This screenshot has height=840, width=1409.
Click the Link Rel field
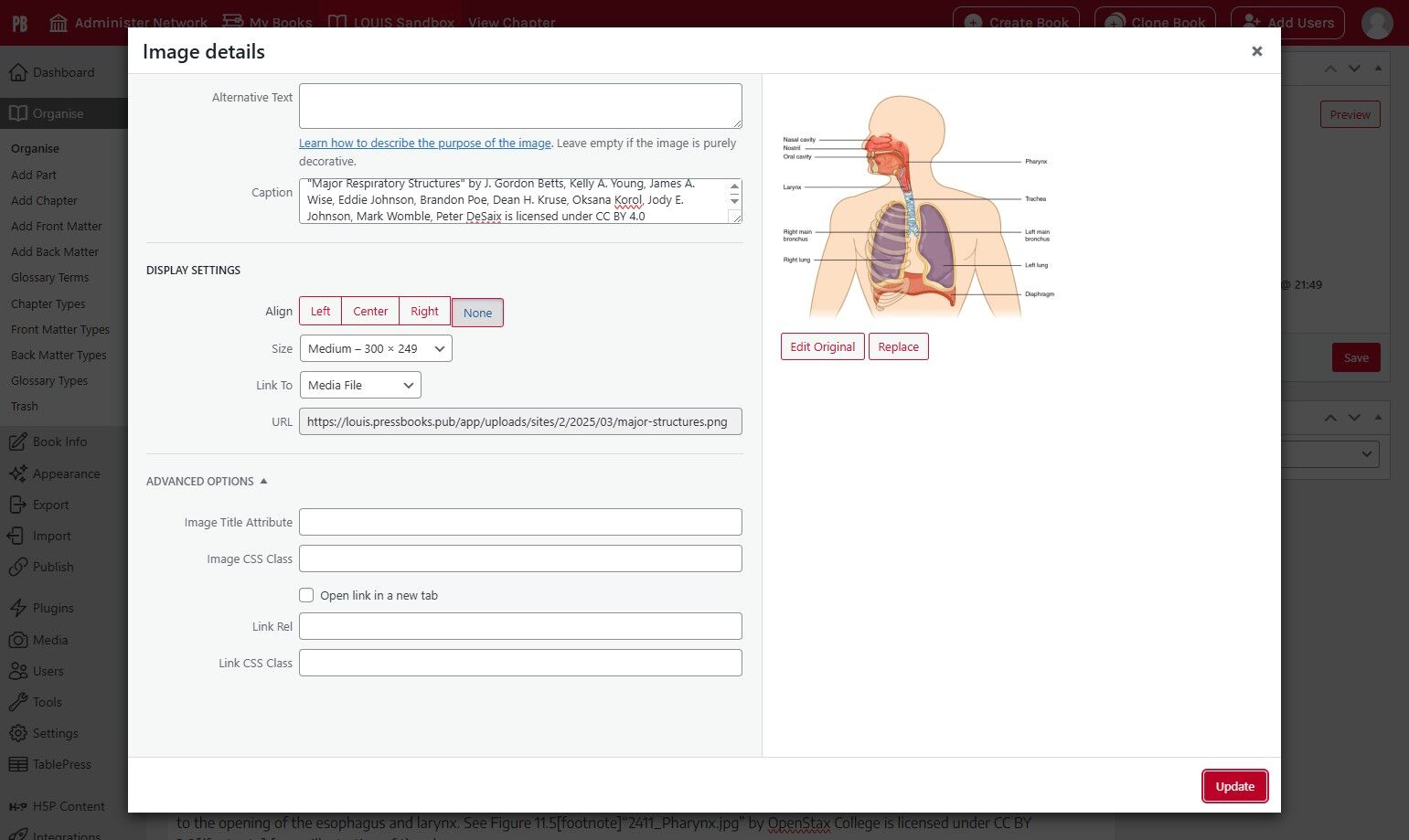(x=520, y=626)
